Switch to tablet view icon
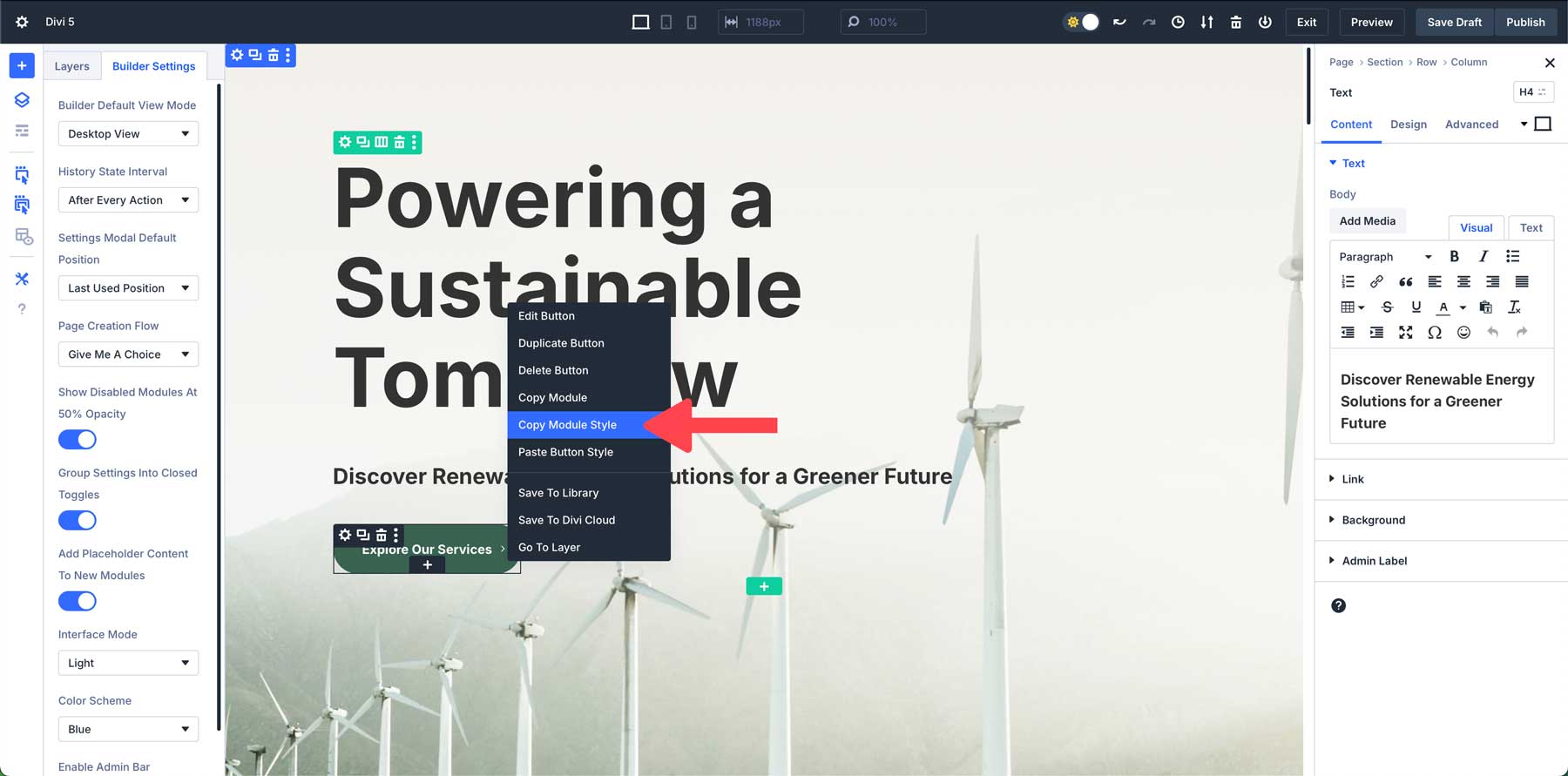This screenshot has width=1568, height=776. 666,22
